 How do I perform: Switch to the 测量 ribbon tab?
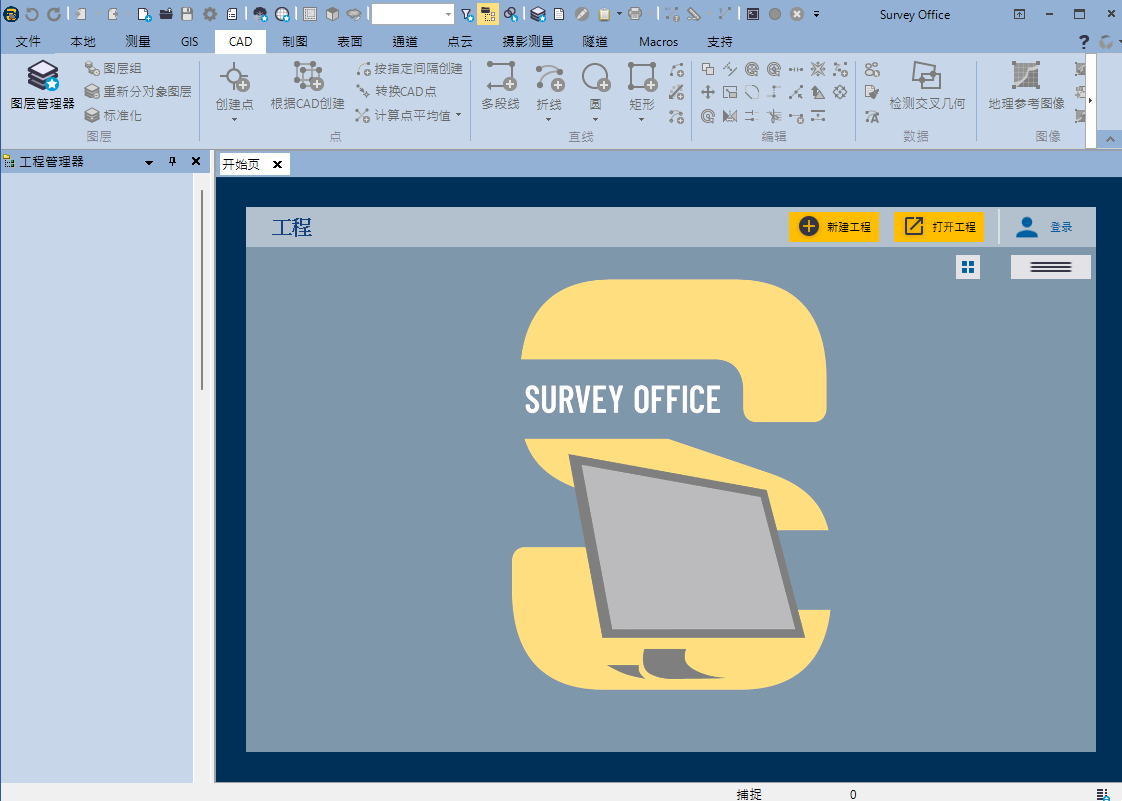[137, 42]
